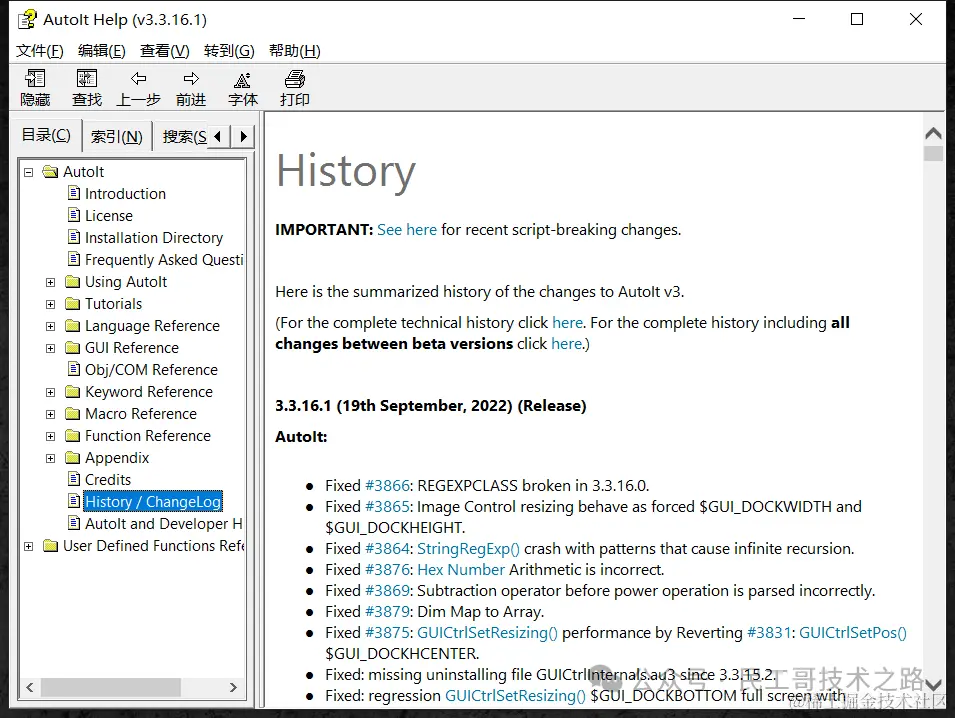Click the History / ChangeLog page icon
The height and width of the screenshot is (718, 955).
pyautogui.click(x=74, y=501)
